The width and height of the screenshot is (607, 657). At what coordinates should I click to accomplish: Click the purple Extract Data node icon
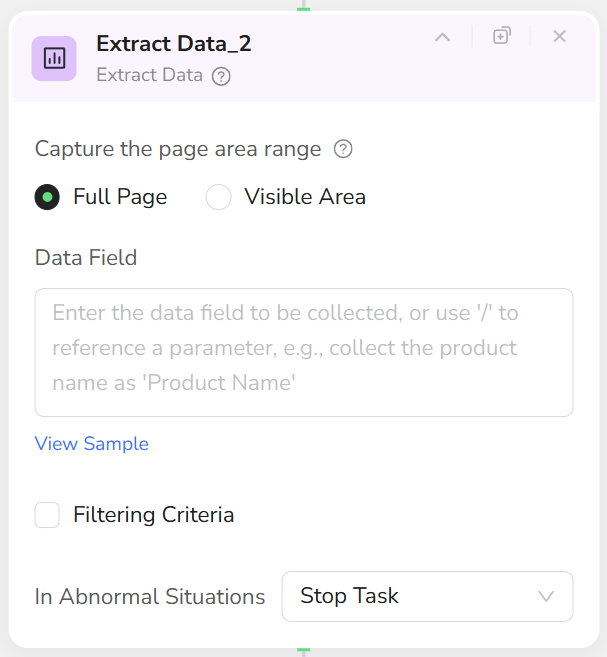[54, 58]
